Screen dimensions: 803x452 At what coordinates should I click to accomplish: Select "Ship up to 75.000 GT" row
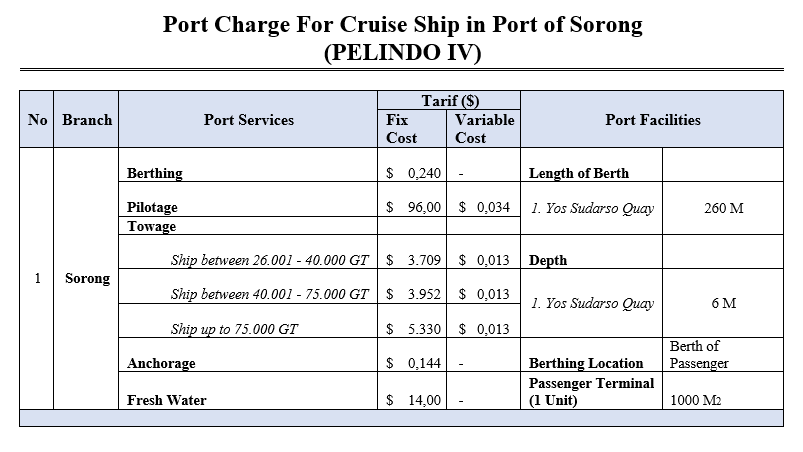click(235, 329)
